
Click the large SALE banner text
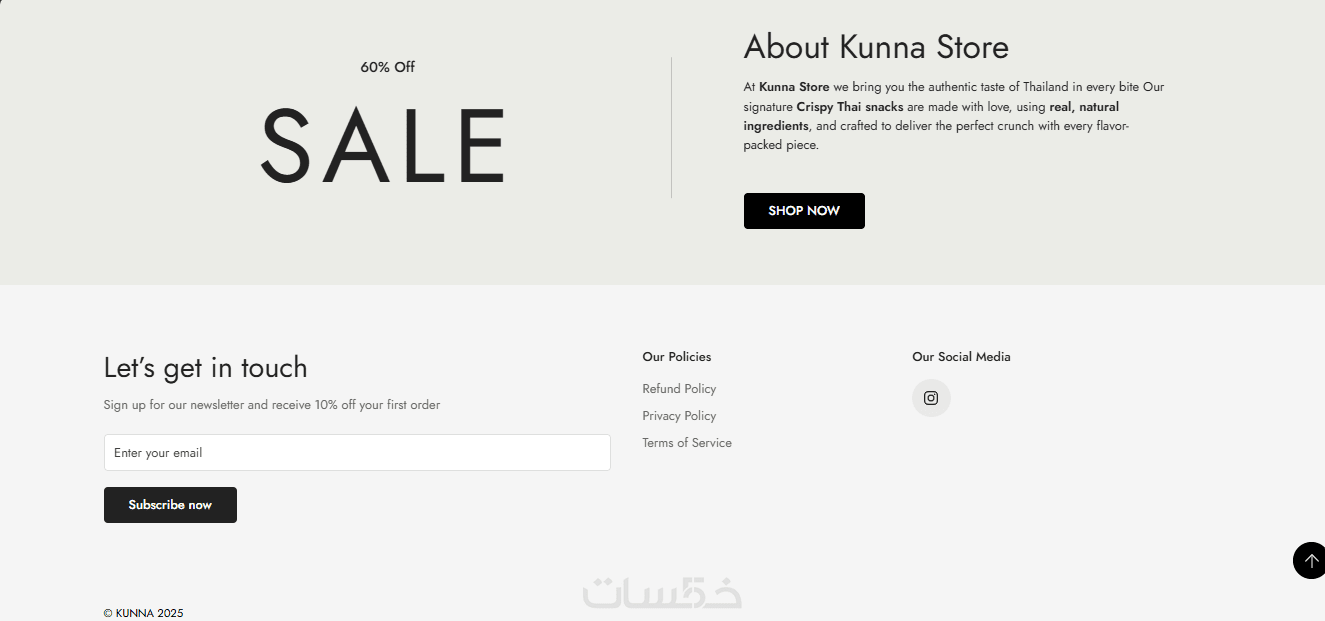(384, 147)
